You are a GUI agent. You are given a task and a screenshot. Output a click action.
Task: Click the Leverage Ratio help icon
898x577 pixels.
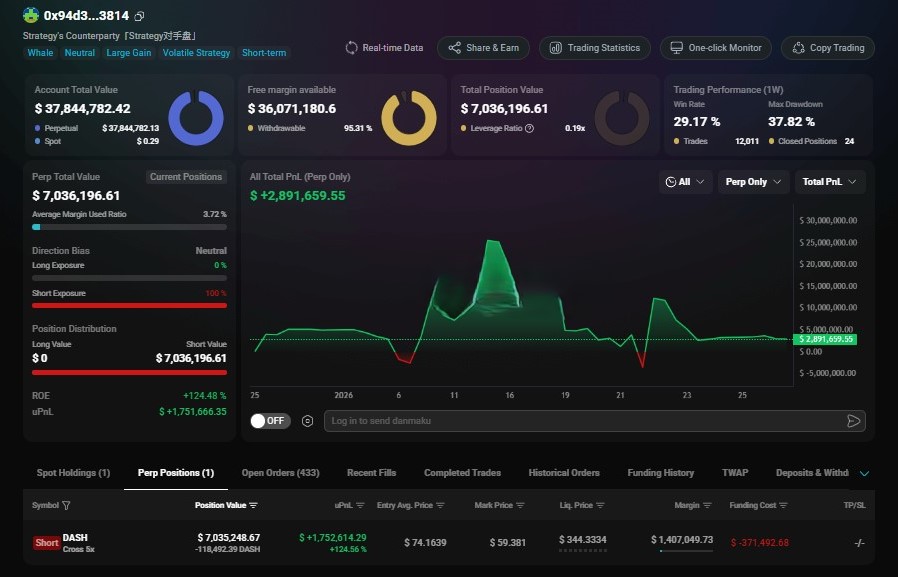[x=529, y=128]
